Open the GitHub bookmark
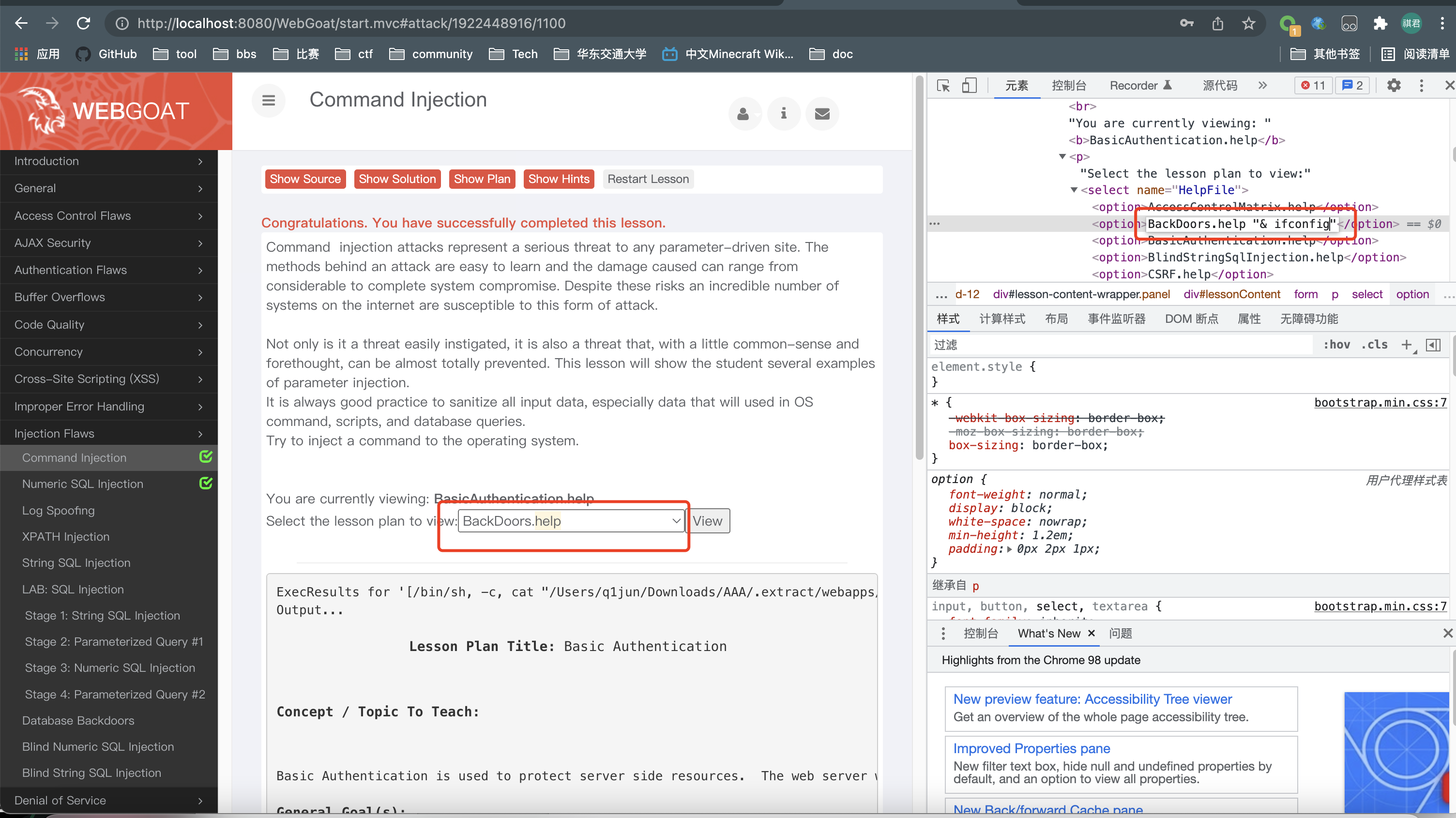 click(x=106, y=54)
